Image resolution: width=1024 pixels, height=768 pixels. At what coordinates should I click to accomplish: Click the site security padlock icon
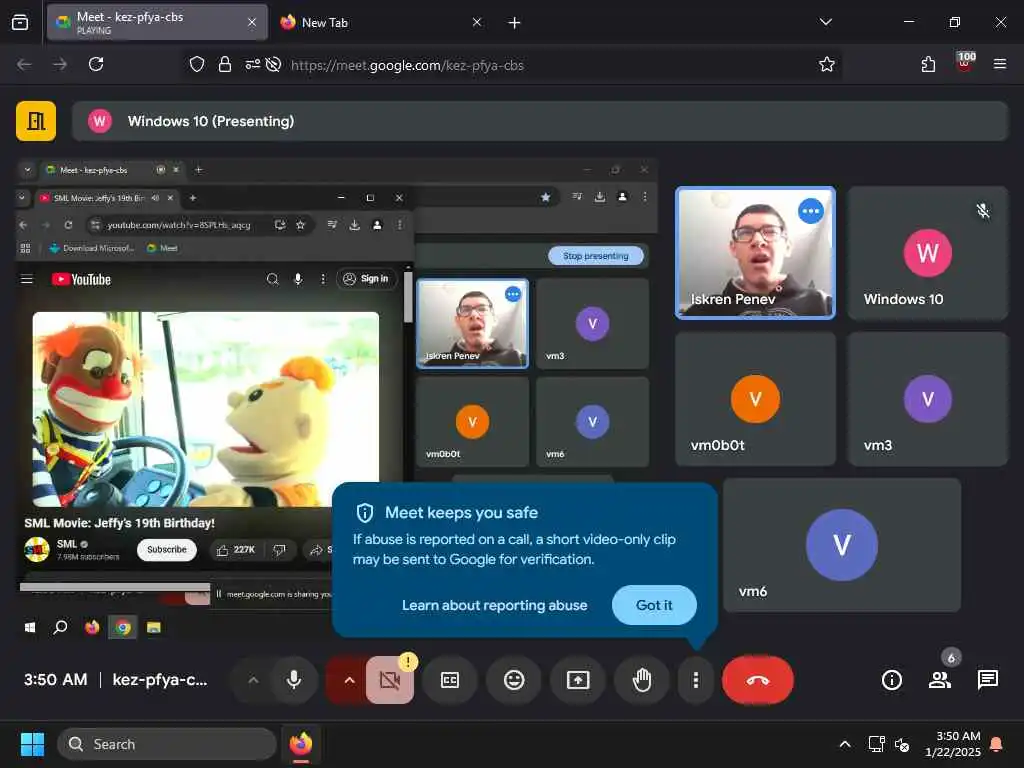pos(225,64)
